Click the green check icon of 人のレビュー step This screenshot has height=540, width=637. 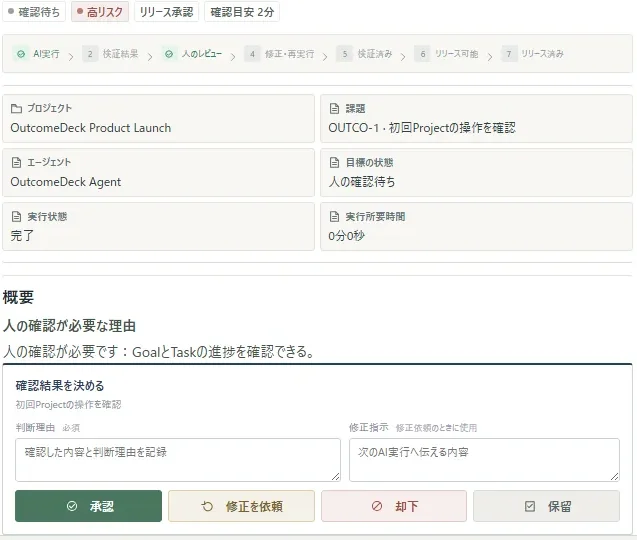click(x=169, y=54)
